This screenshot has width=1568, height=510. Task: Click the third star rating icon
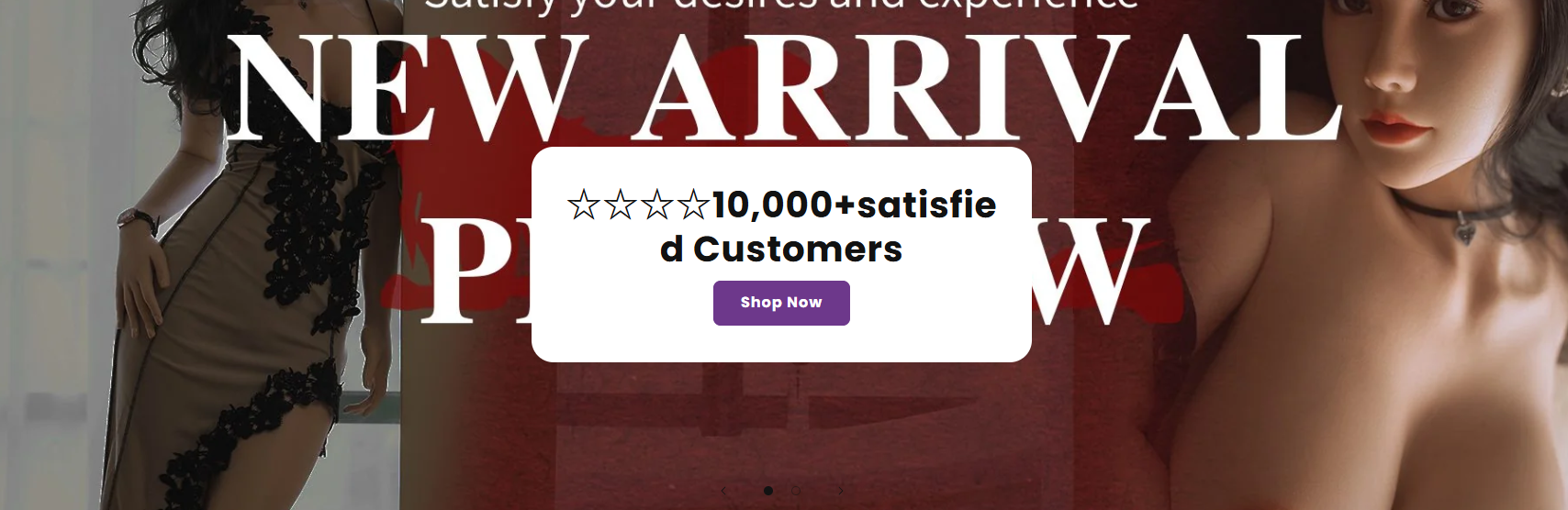[x=657, y=205]
